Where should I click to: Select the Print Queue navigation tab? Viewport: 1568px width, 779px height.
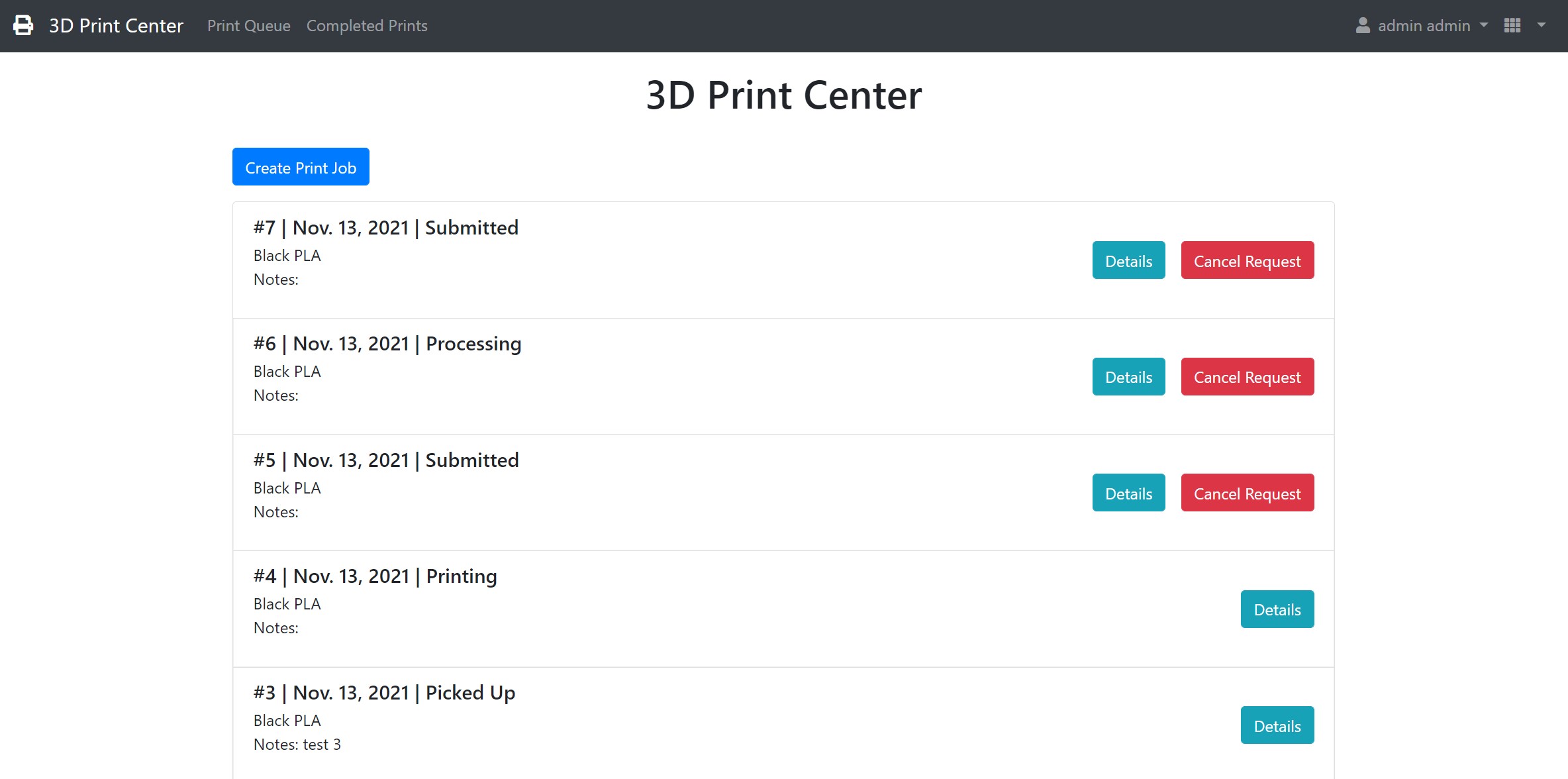248,25
